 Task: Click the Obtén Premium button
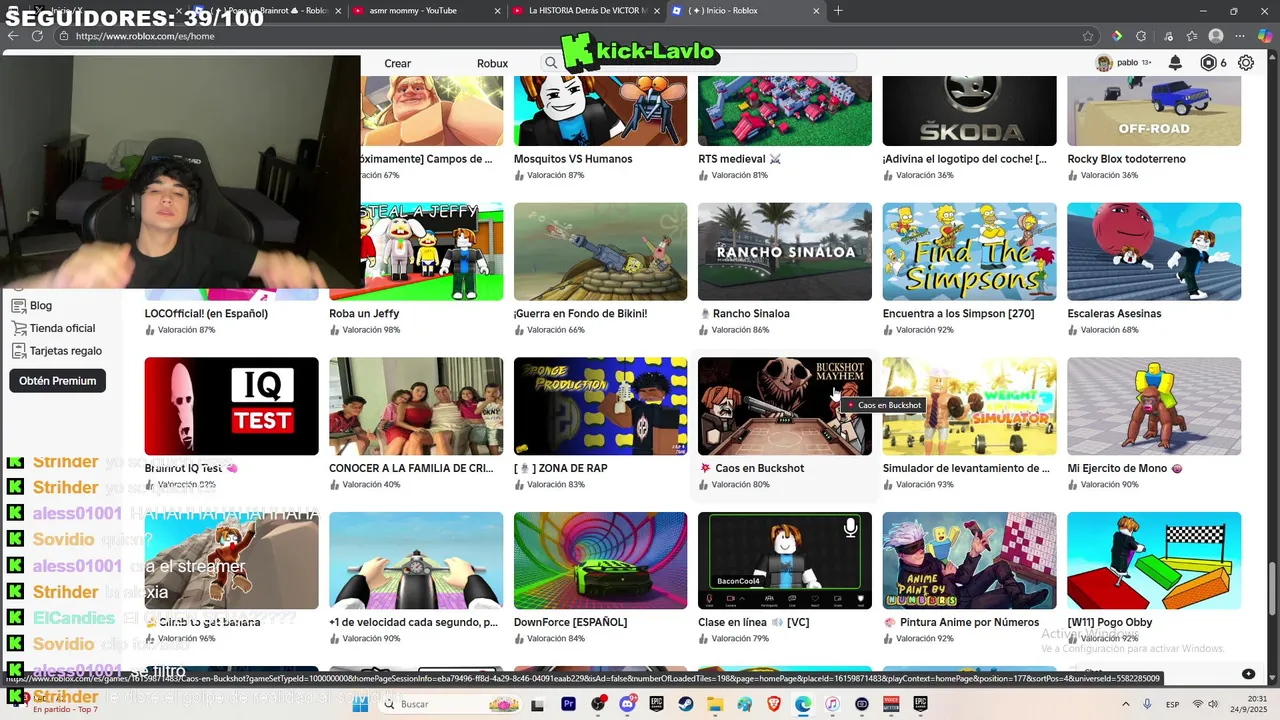(x=57, y=381)
